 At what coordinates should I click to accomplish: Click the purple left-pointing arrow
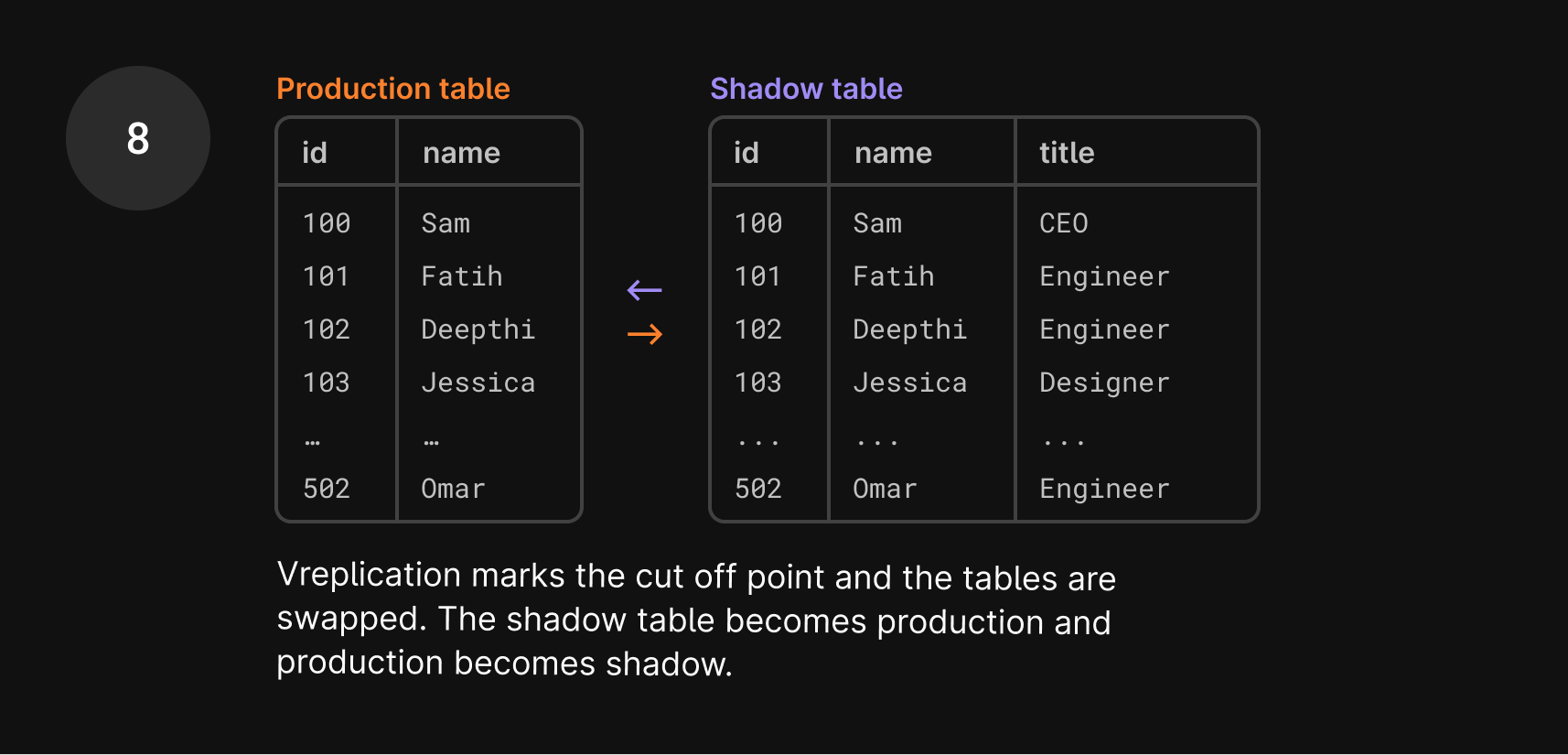click(645, 291)
